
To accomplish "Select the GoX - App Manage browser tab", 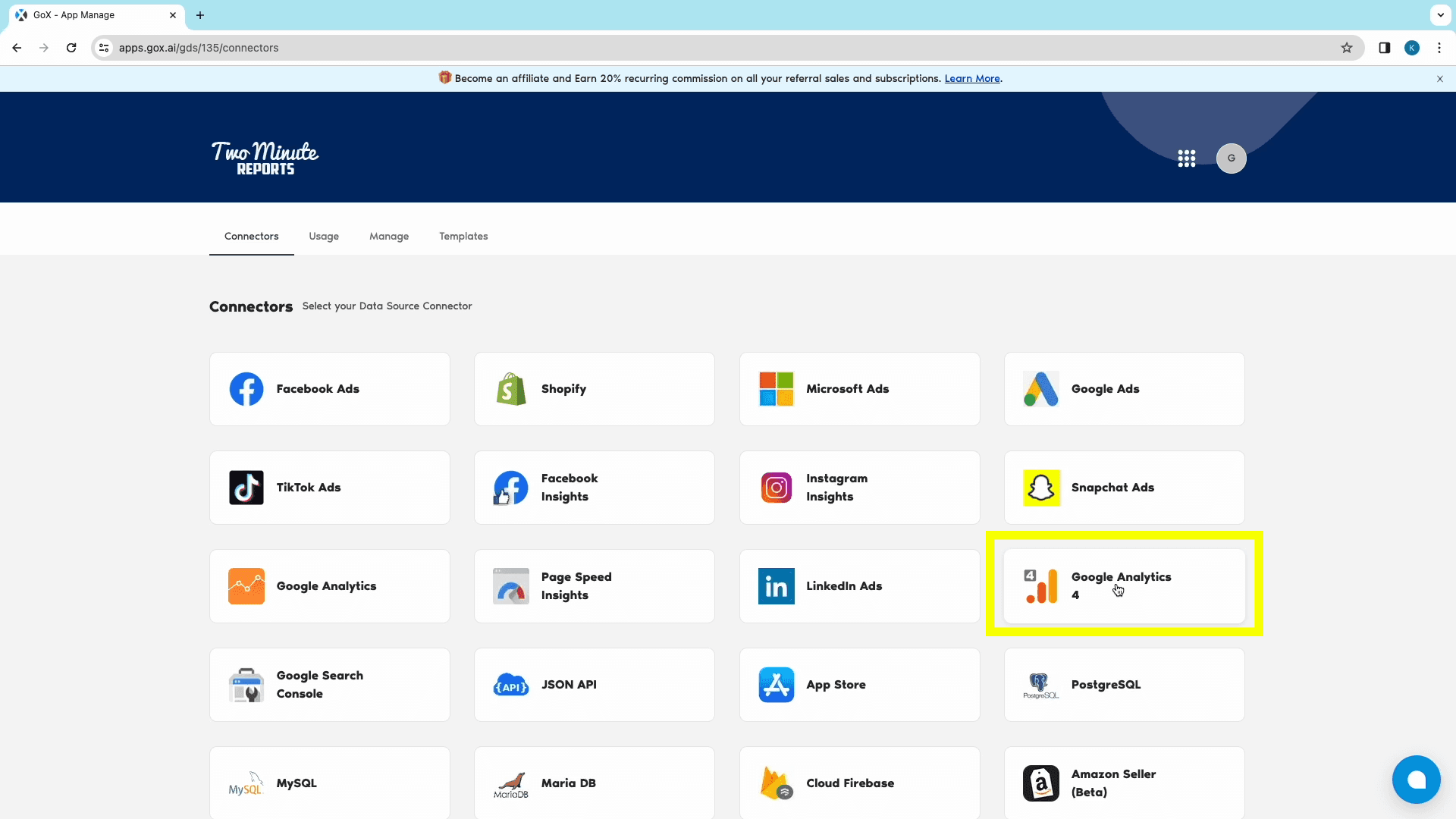I will click(x=96, y=15).
